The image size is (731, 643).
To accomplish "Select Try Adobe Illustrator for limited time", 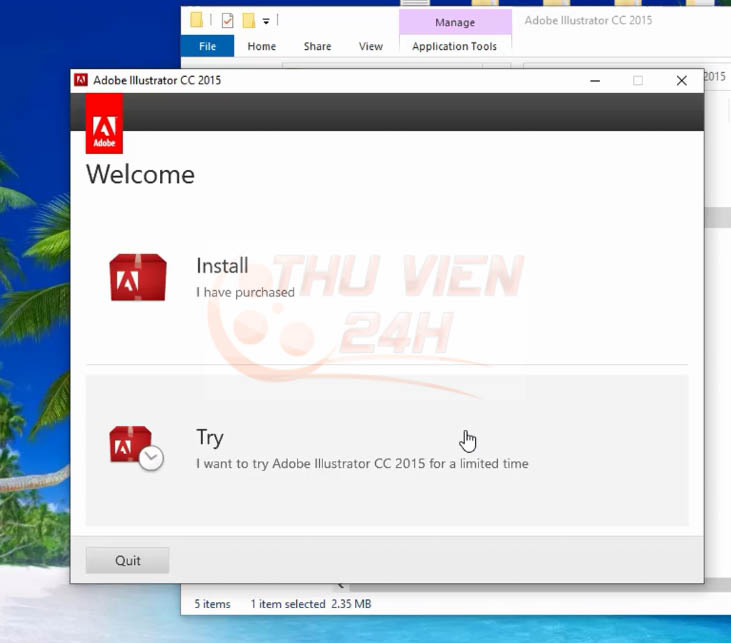I will (386, 450).
